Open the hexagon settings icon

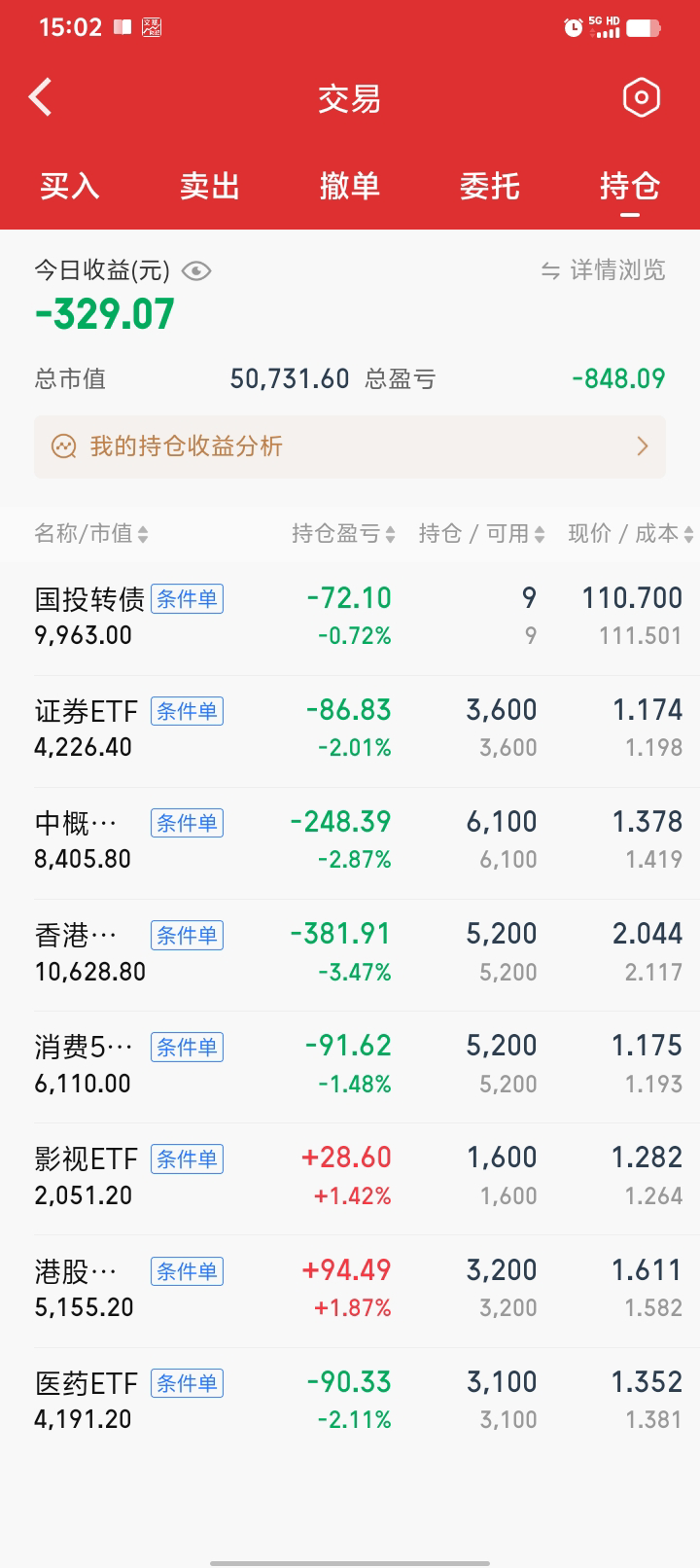641,97
